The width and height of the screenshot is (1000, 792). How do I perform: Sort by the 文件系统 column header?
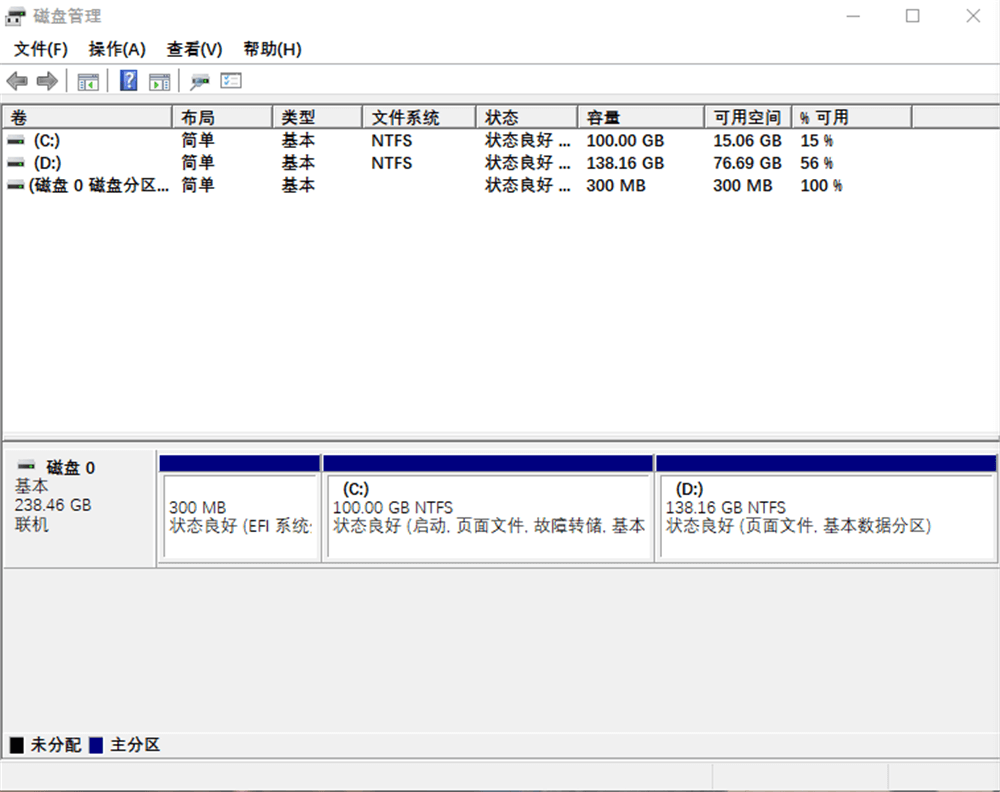pos(417,118)
